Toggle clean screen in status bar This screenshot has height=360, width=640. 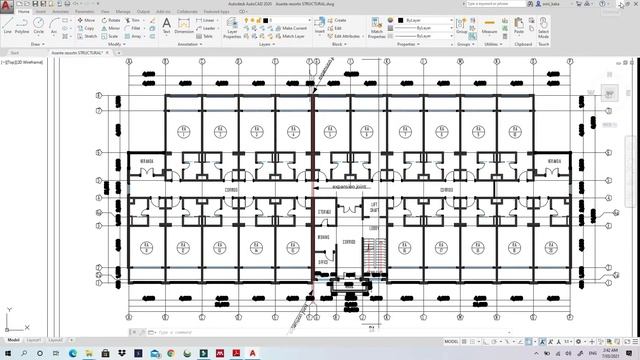click(627, 342)
